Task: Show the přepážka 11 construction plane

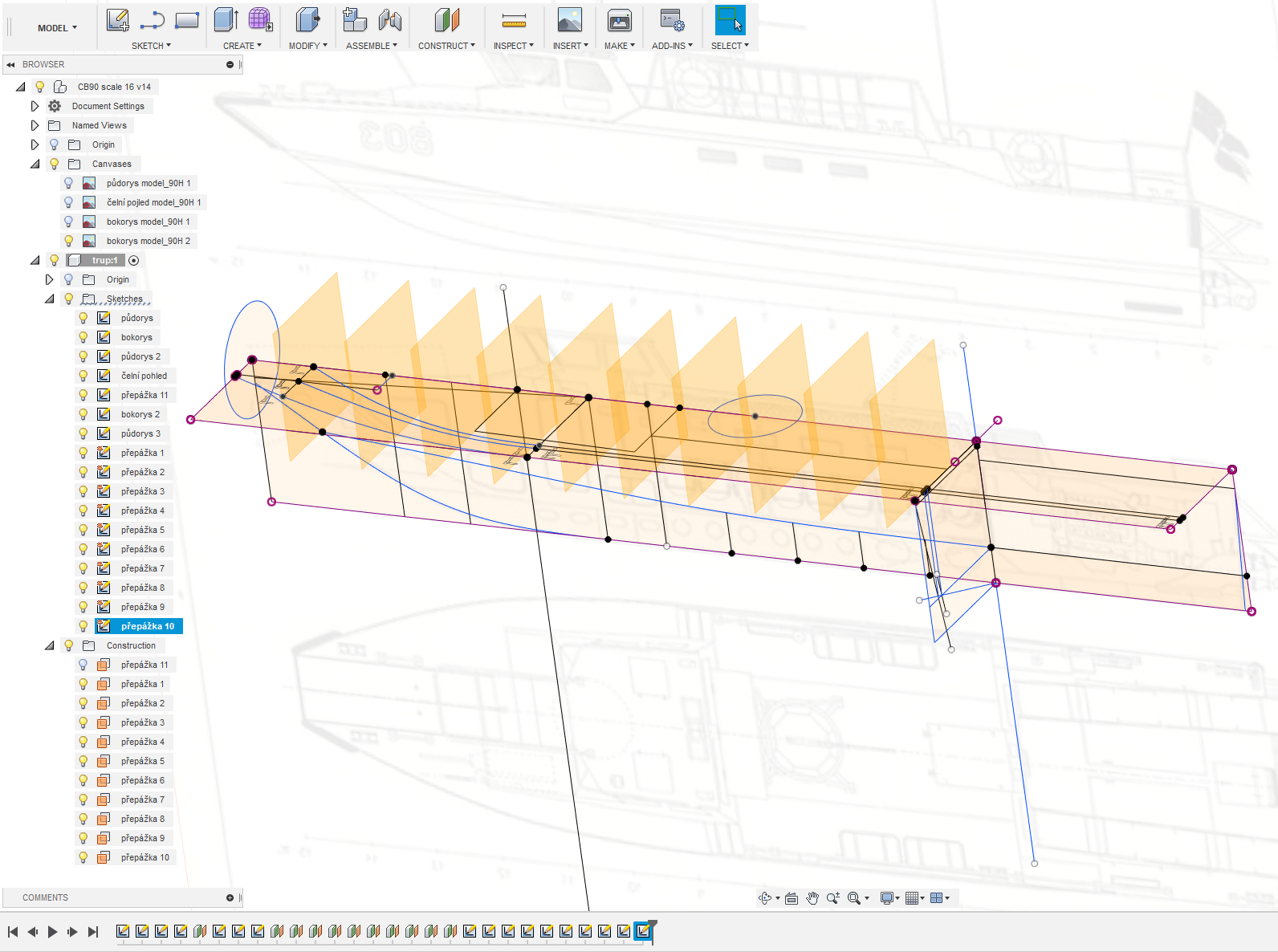Action: [x=83, y=665]
